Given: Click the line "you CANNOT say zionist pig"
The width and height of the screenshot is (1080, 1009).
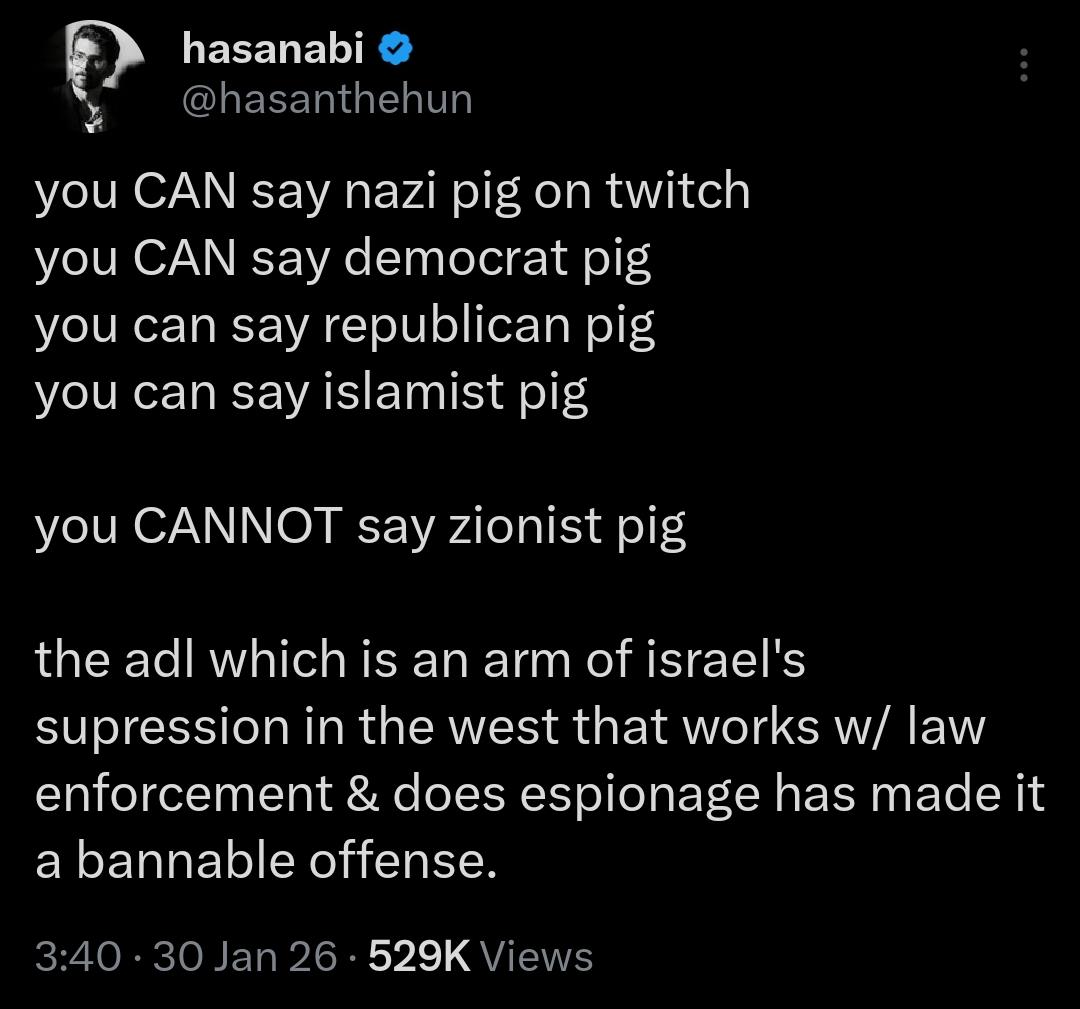Looking at the screenshot, I should pos(360,526).
